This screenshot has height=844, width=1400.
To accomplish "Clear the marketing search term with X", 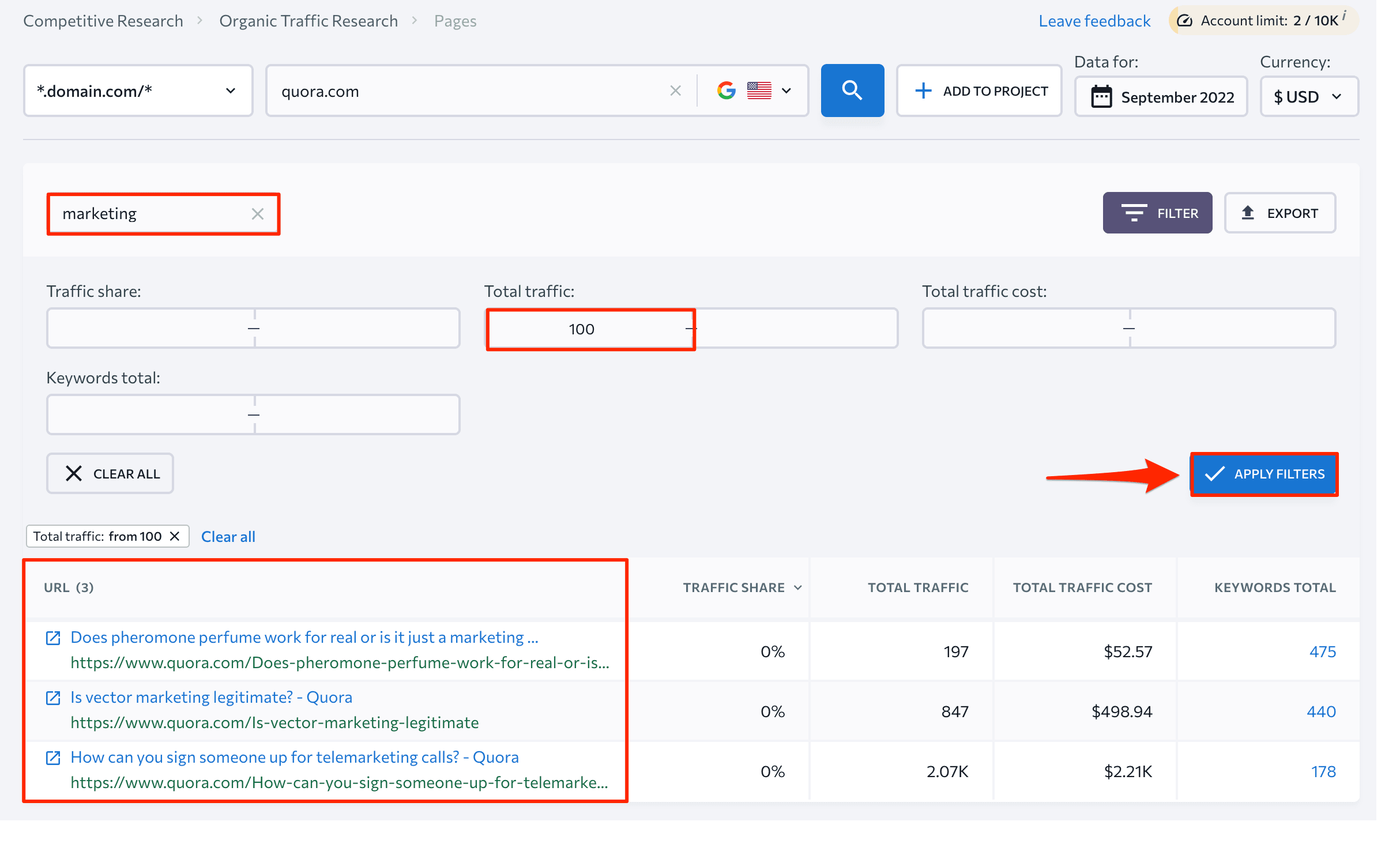I will click(258, 214).
